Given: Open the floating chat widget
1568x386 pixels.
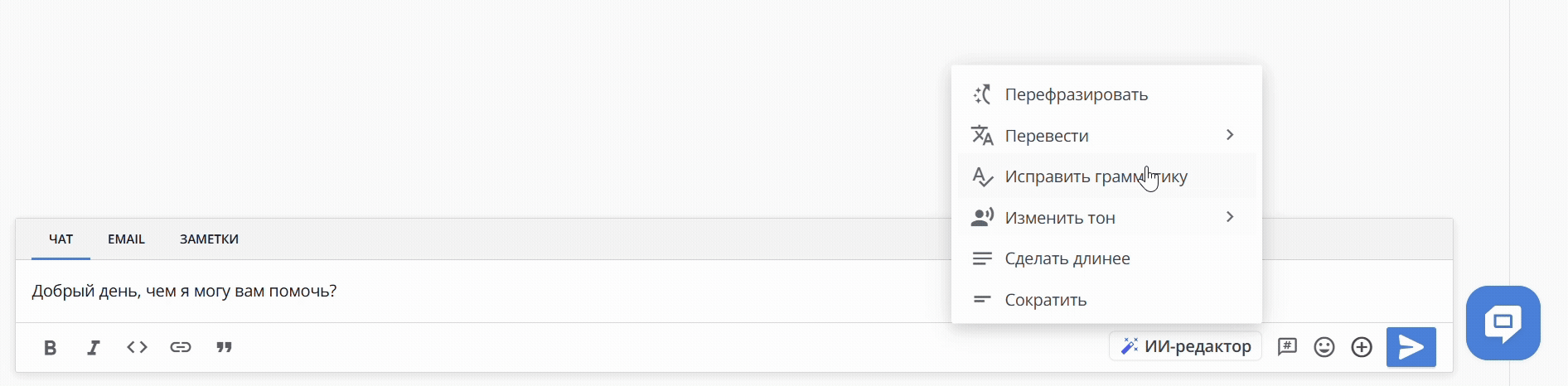Looking at the screenshot, I should click(x=1503, y=323).
